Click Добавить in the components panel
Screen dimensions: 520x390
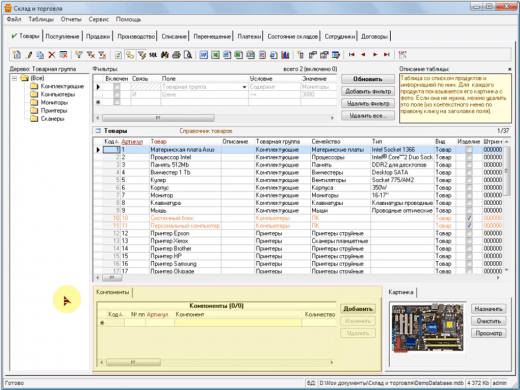pyautogui.click(x=358, y=309)
